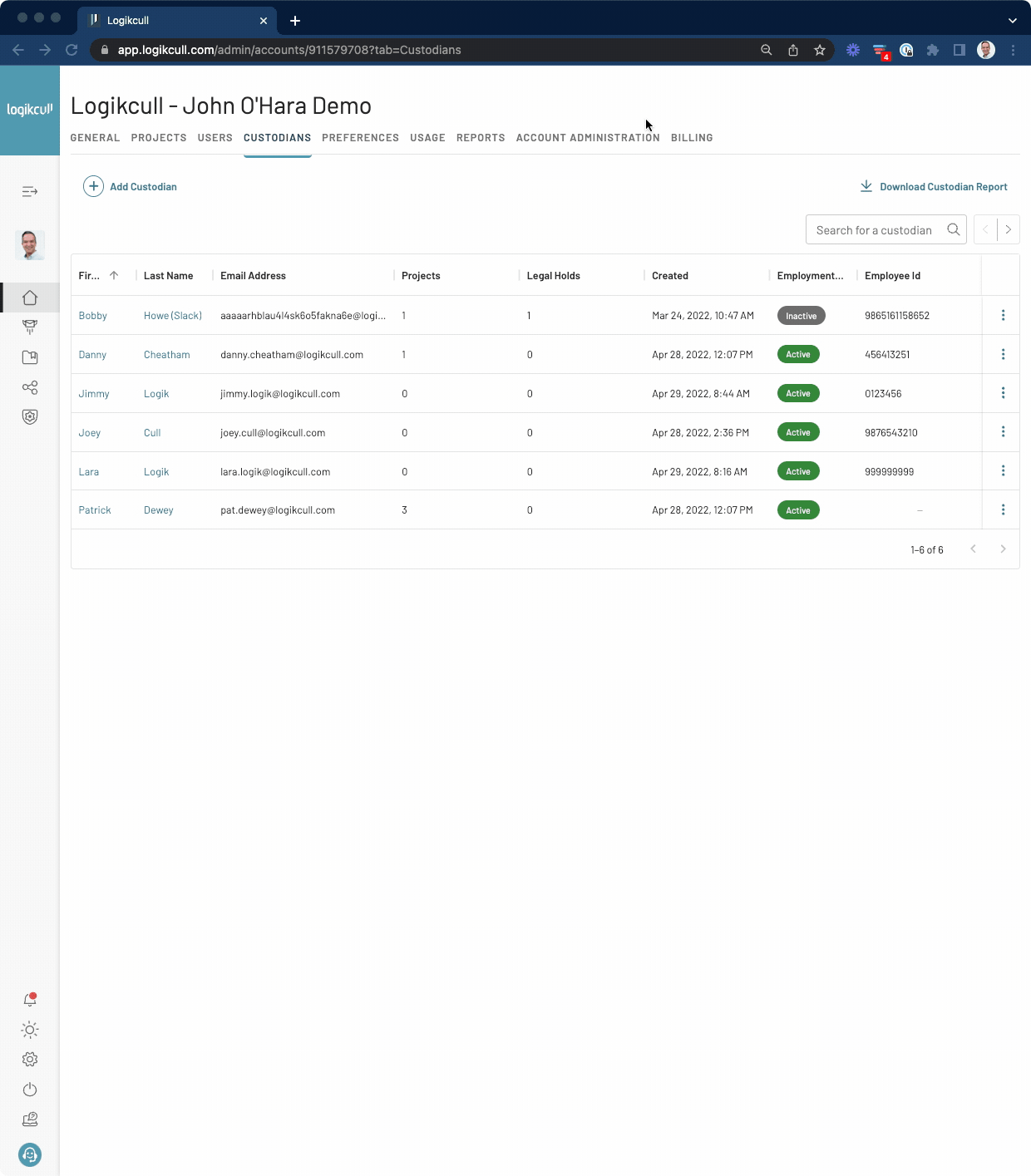Open custodian Jimmy first name link

point(94,394)
